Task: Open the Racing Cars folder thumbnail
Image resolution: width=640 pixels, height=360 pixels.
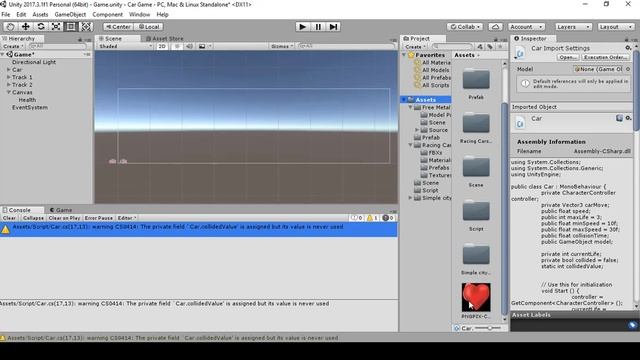Action: 476,123
